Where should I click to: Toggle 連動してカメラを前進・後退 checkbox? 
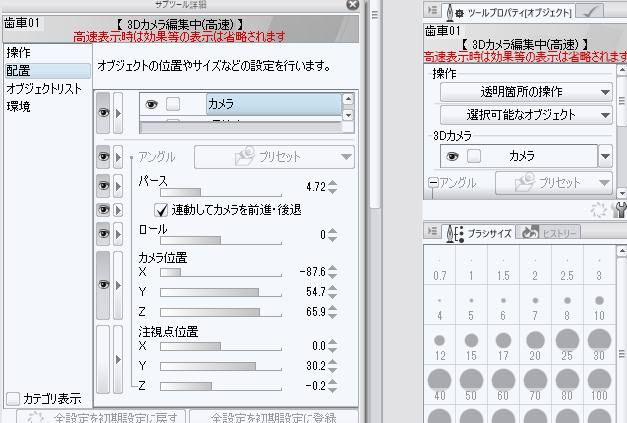[161, 210]
